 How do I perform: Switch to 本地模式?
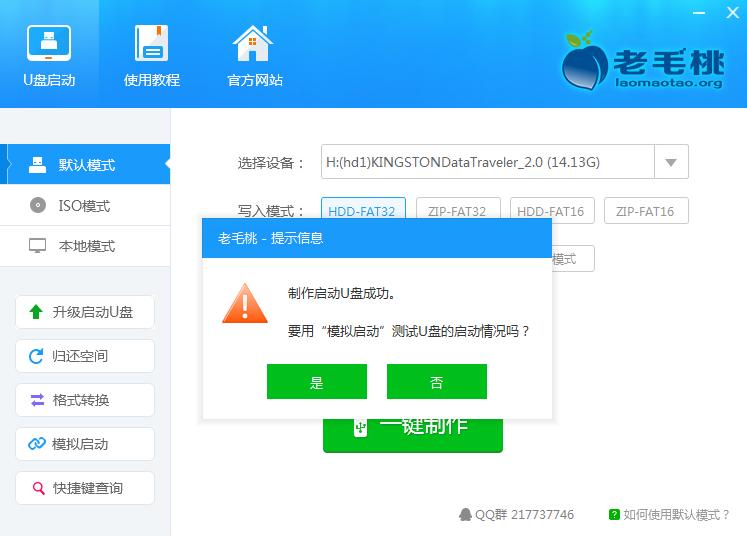click(85, 246)
